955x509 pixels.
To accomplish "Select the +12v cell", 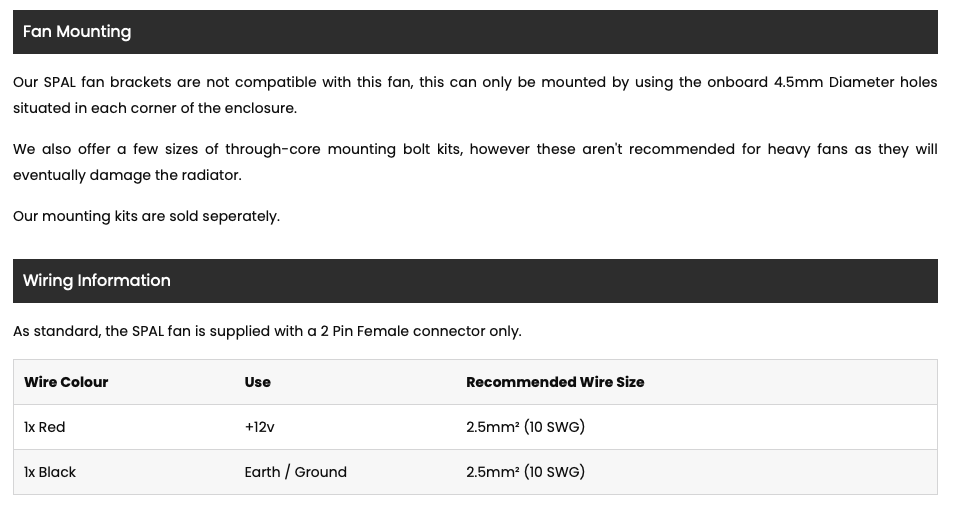I will 259,427.
